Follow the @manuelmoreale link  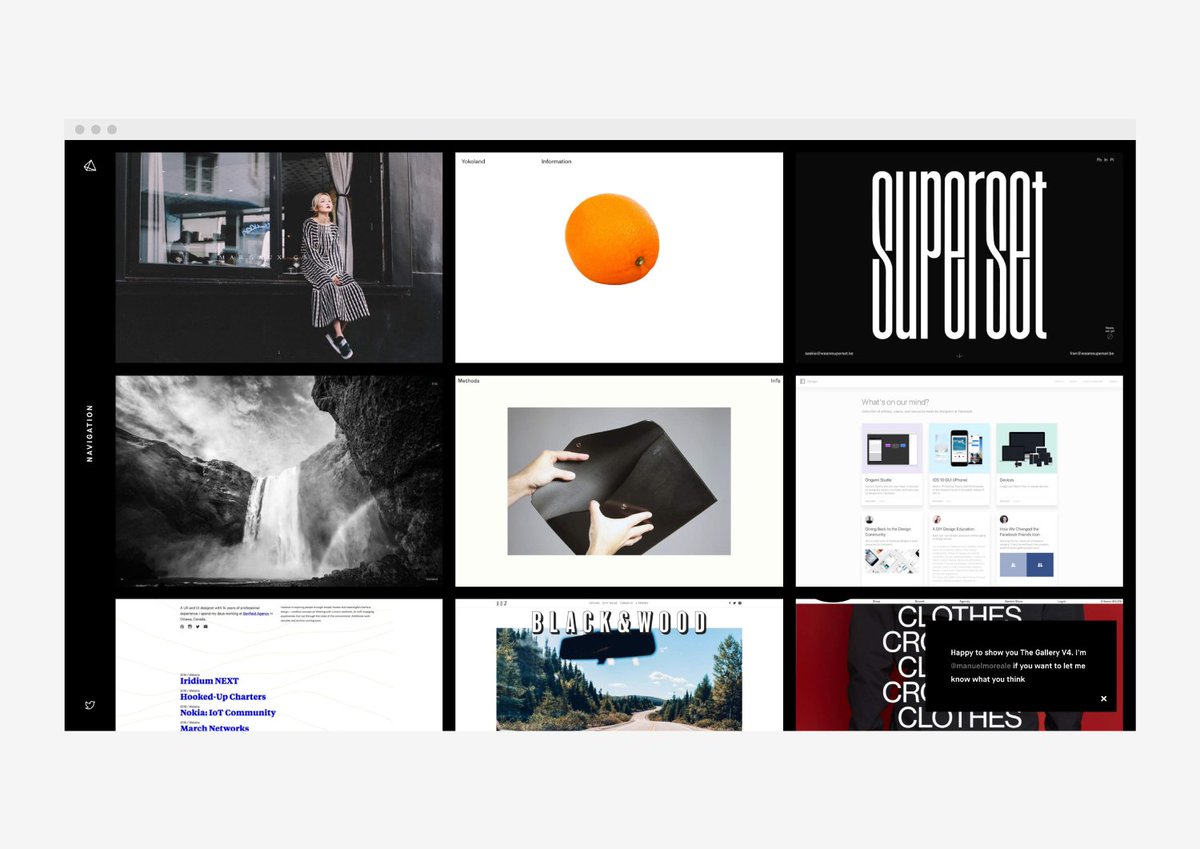pyautogui.click(x=980, y=666)
